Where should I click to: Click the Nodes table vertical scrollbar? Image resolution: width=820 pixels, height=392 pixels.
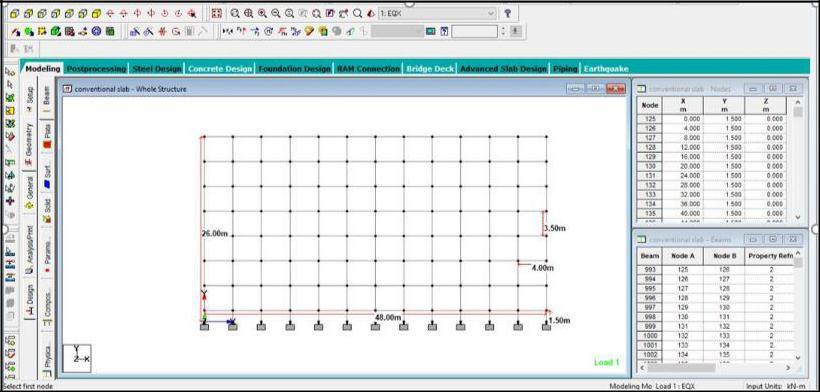[x=798, y=159]
